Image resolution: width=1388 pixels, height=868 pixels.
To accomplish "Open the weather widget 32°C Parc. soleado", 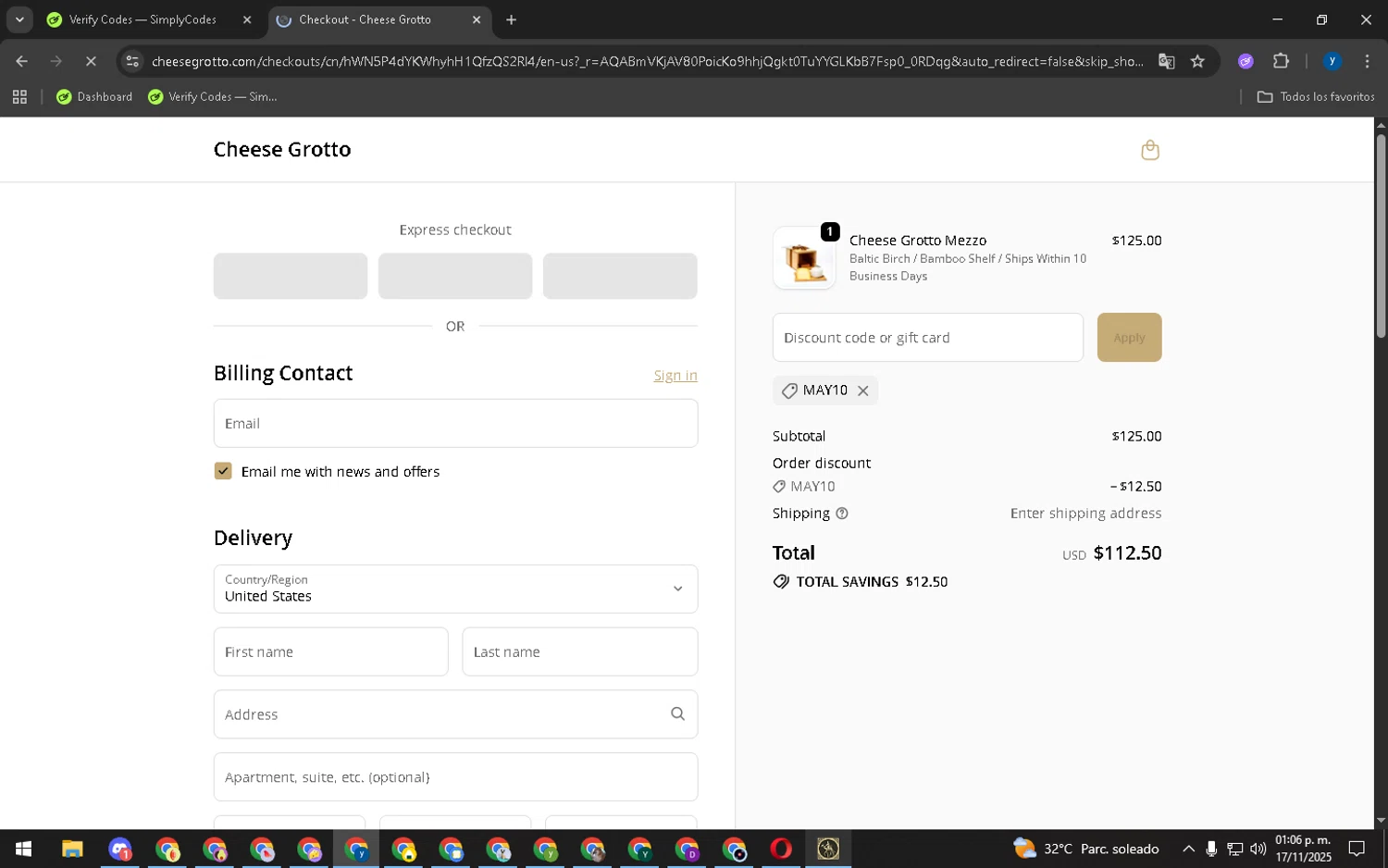I will [1085, 849].
